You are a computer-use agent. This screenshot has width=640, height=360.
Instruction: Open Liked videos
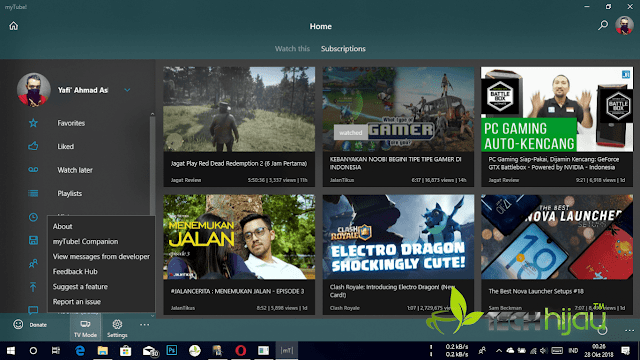coord(65,146)
